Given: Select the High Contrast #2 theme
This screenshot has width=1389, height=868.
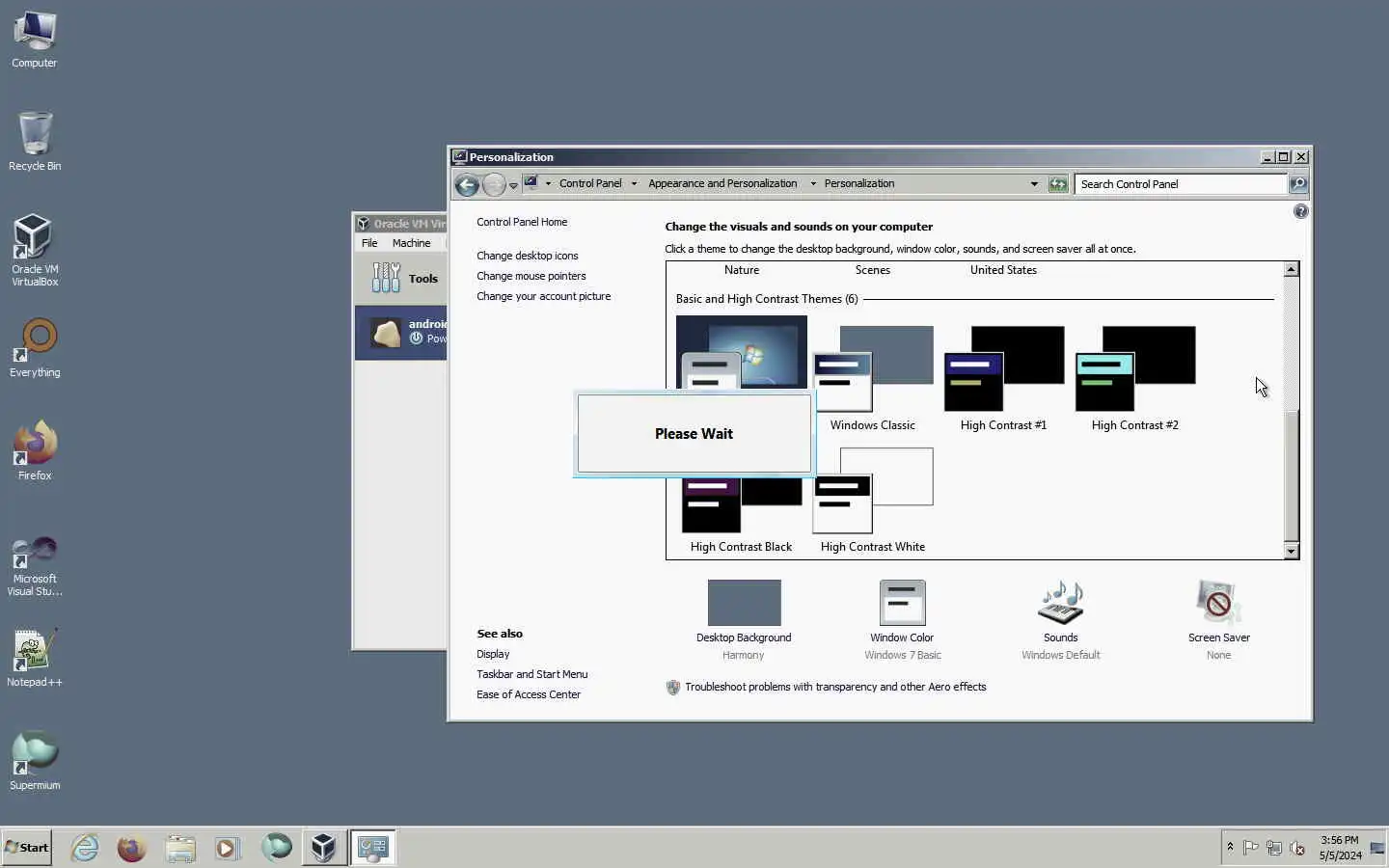Looking at the screenshot, I should tap(1134, 378).
